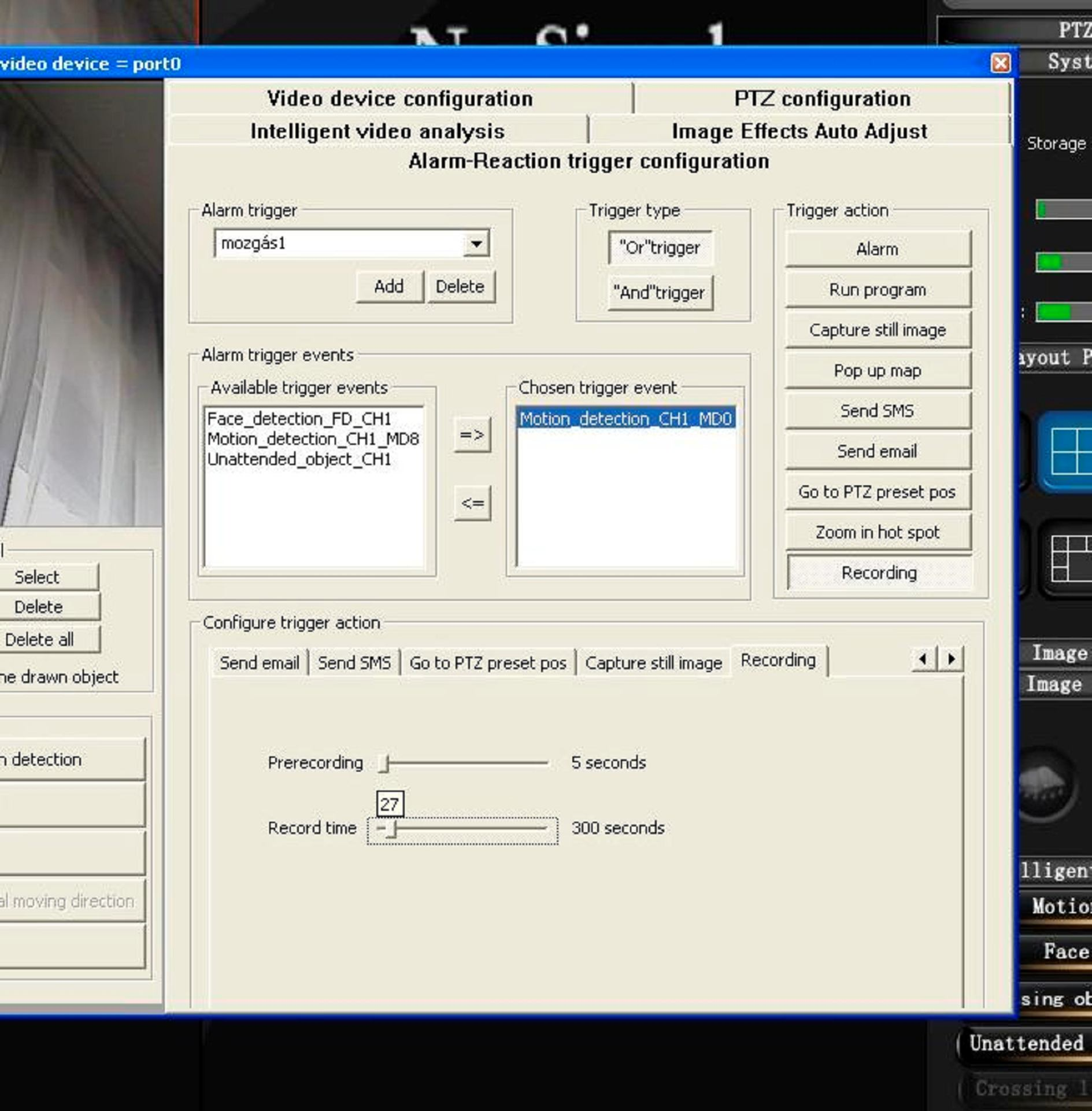Click Delete beside the Add button
This screenshot has width=1092, height=1111.
[x=460, y=286]
